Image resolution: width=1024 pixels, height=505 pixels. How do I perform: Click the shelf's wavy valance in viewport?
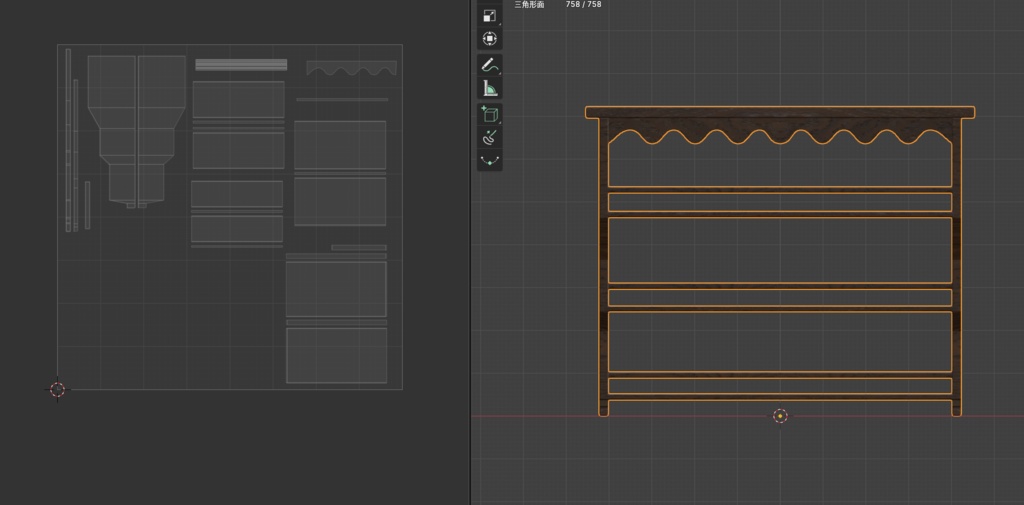point(780,131)
